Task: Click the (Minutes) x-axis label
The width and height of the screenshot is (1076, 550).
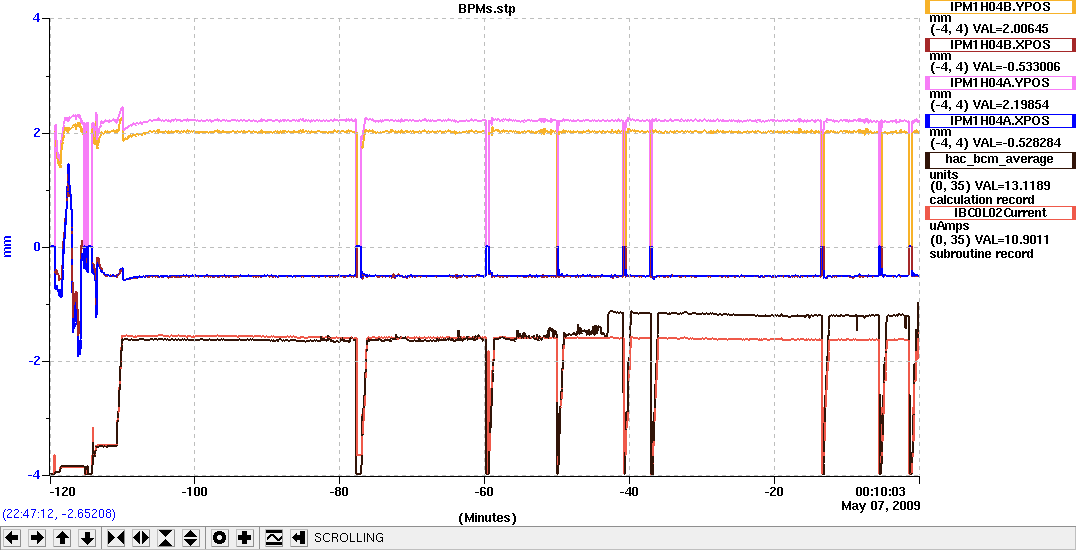Action: pos(487,517)
